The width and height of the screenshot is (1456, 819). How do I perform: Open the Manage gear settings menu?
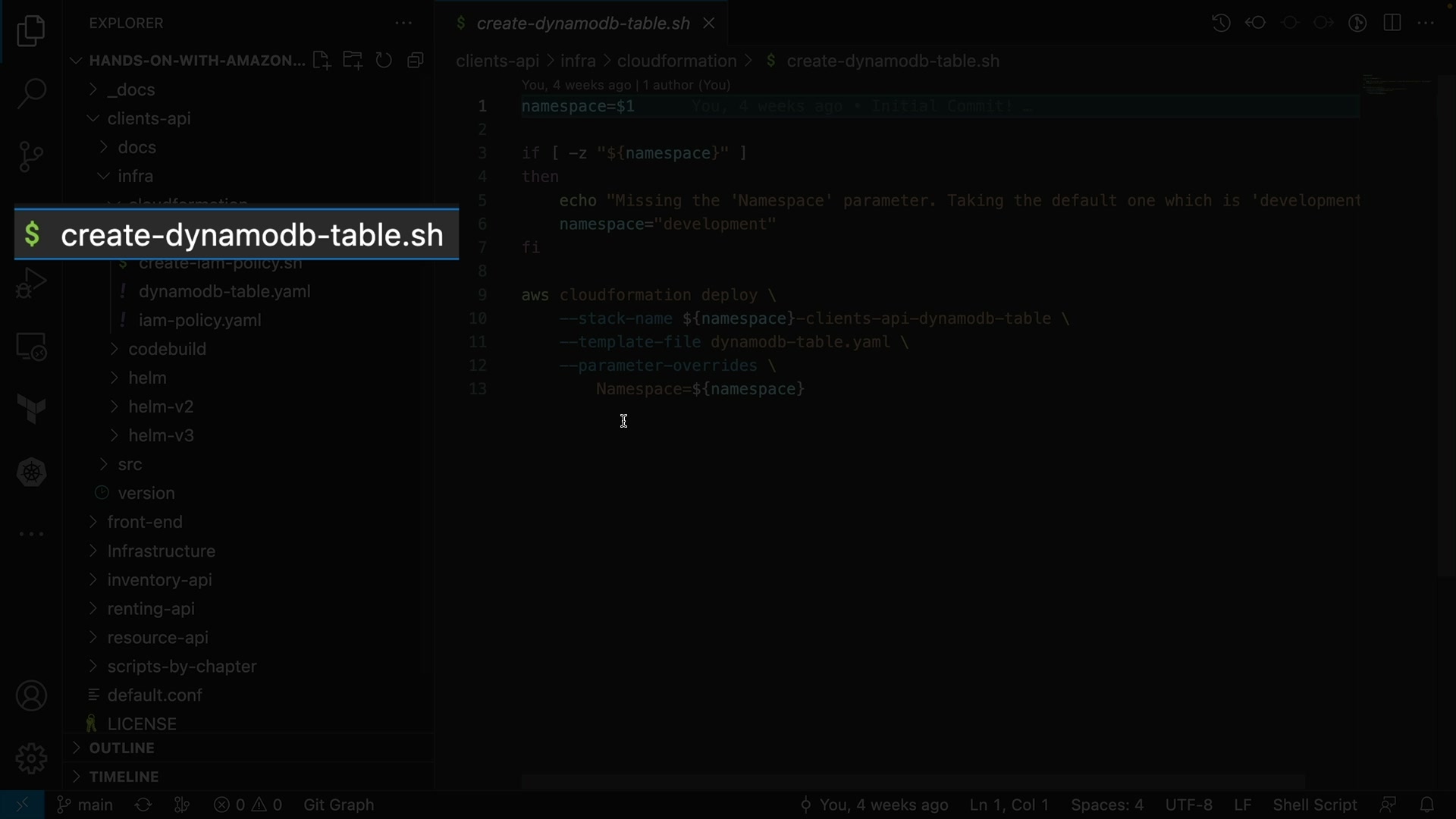[x=31, y=758]
